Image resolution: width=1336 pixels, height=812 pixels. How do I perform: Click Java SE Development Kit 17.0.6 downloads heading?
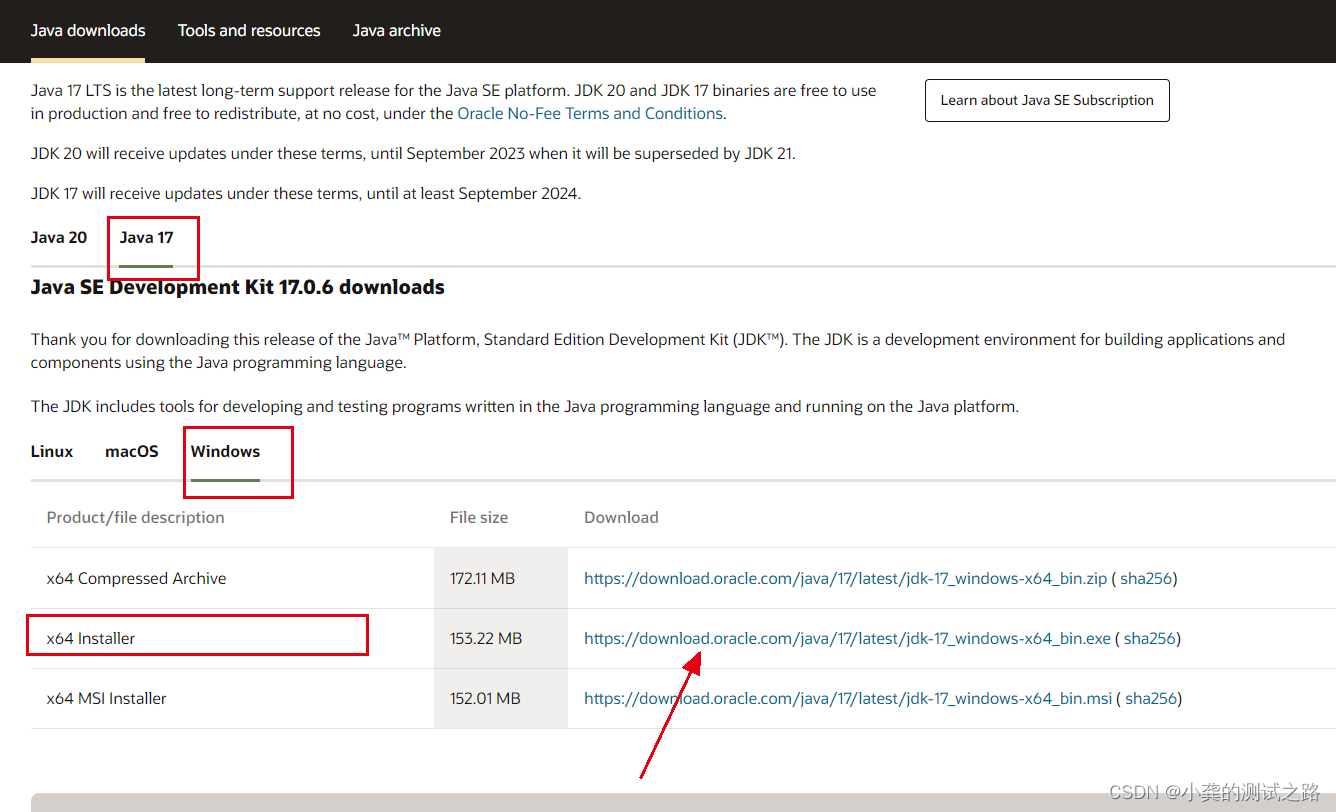tap(238, 287)
